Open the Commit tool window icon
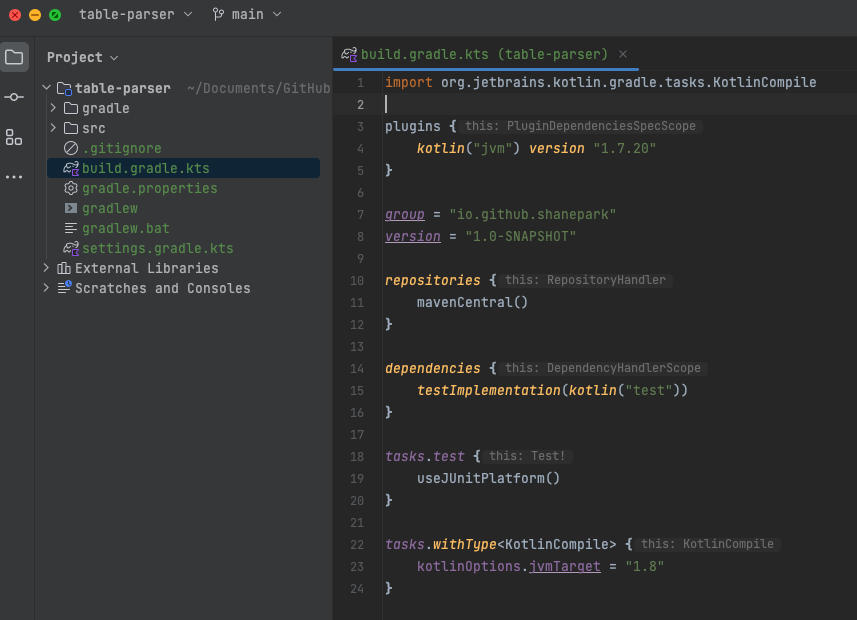 [14, 97]
